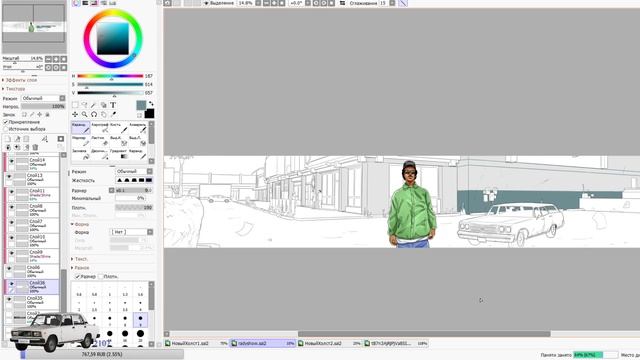Select the Hand pan tool
Screen dimensions: 640x360
coord(104,114)
